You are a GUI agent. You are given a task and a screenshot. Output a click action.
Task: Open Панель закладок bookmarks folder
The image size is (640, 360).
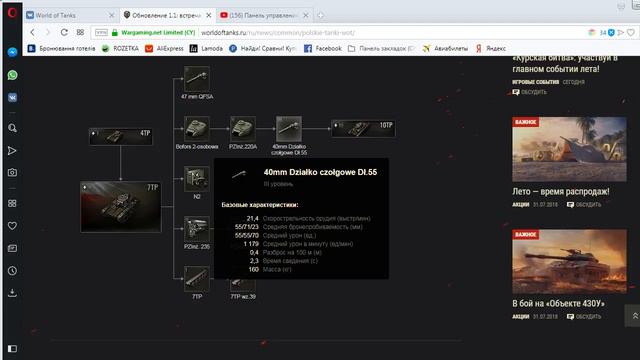pyautogui.click(x=381, y=49)
